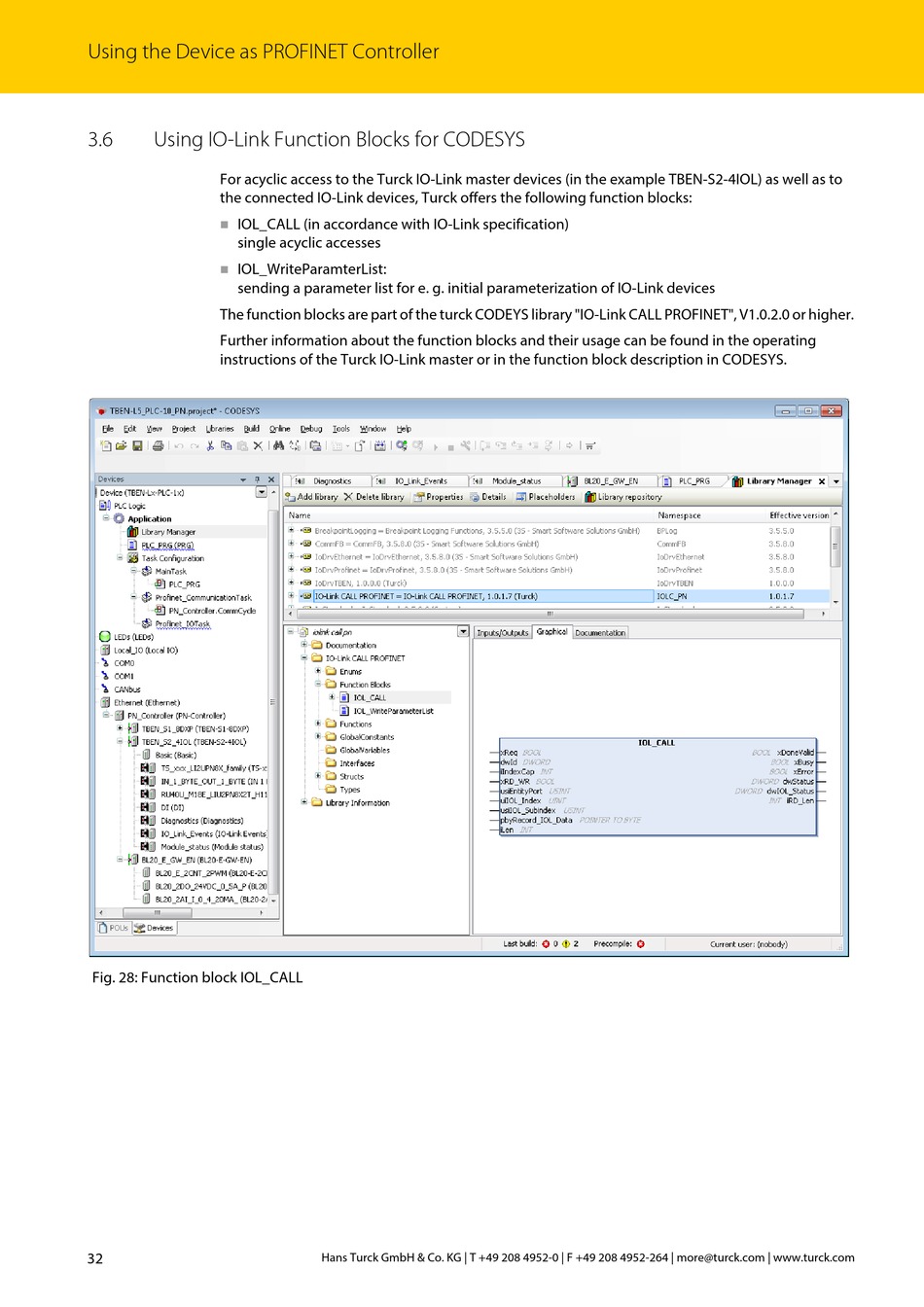
Task: Click the Library Manager icon in device tree
Action: pos(133,532)
